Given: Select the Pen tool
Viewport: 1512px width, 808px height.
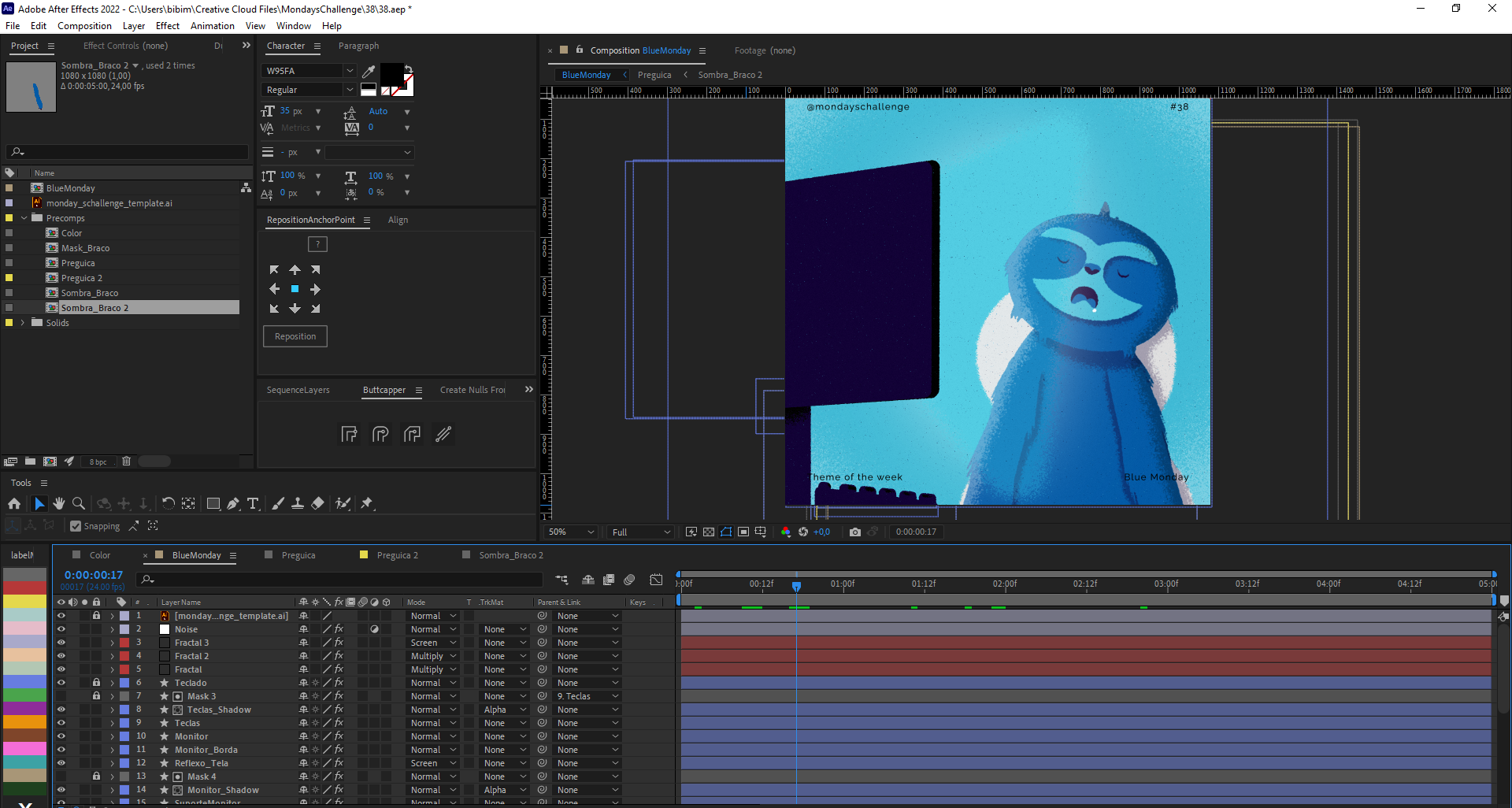Looking at the screenshot, I should tap(233, 503).
